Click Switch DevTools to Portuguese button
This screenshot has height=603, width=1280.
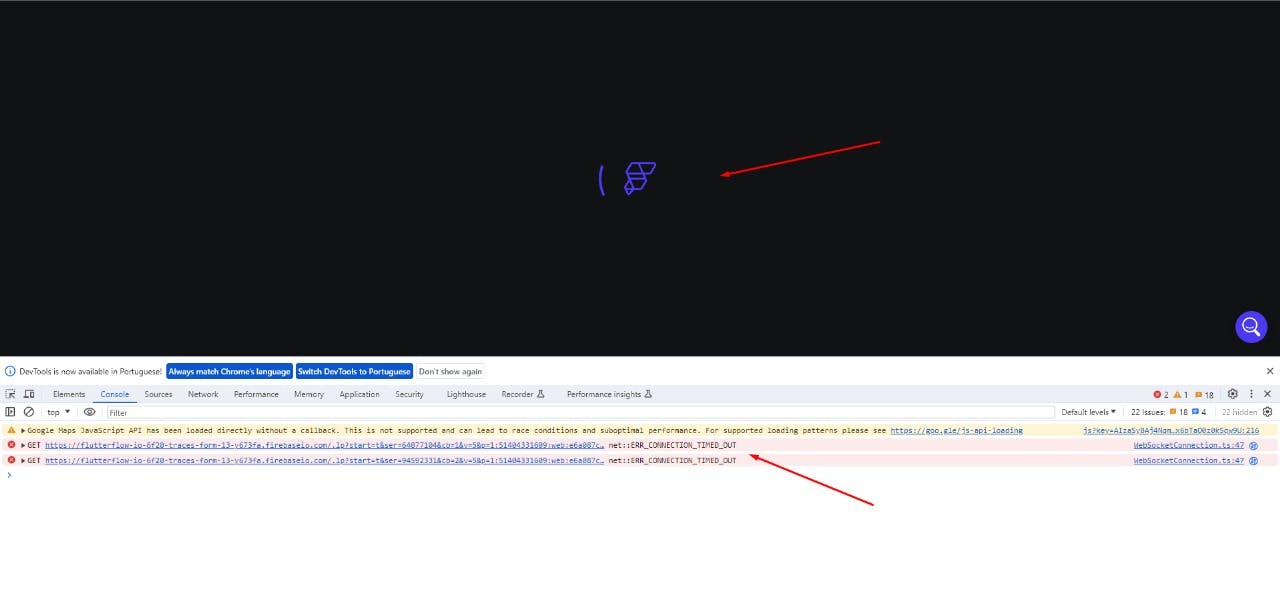coord(354,371)
